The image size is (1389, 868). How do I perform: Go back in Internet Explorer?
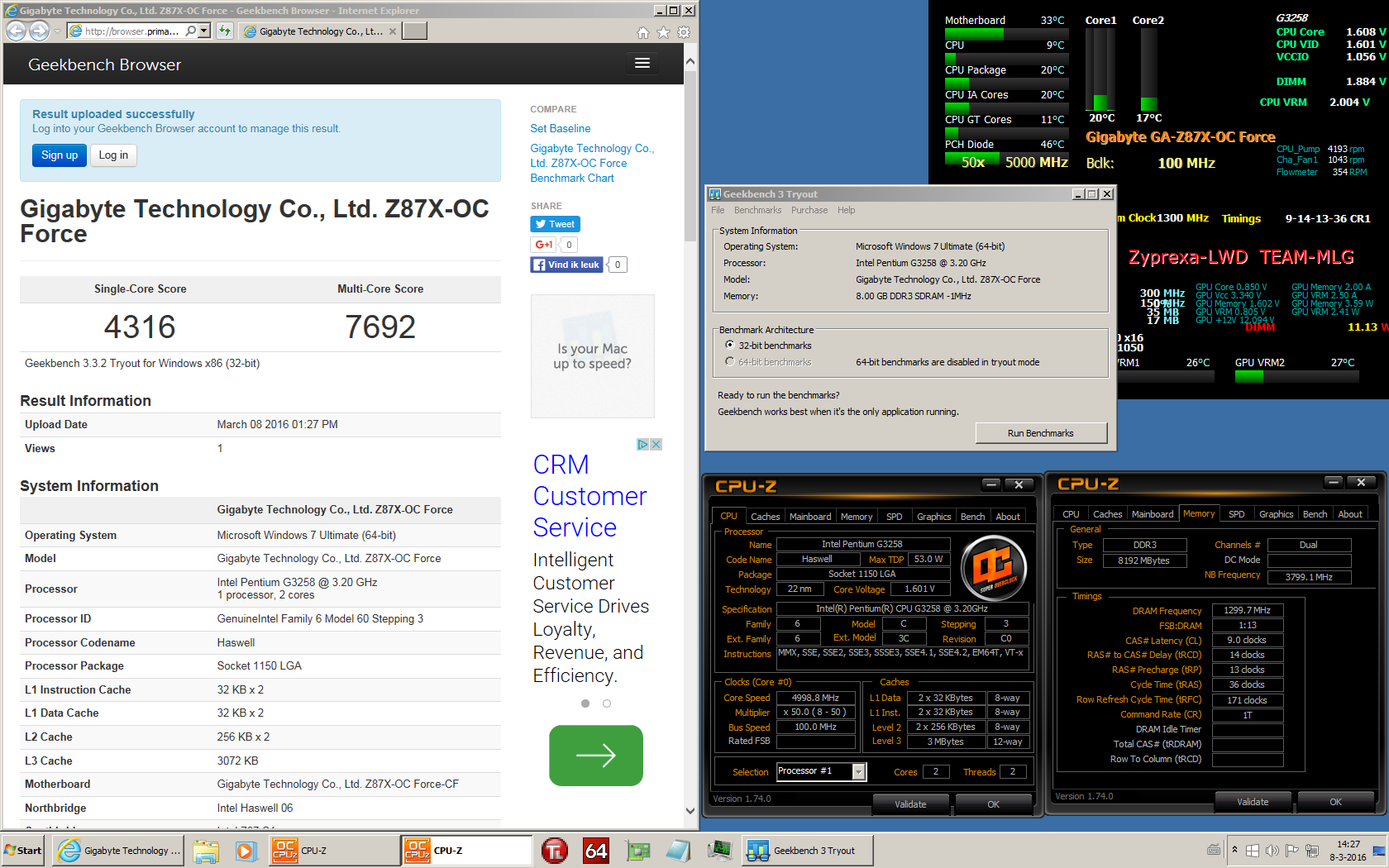tap(16, 31)
